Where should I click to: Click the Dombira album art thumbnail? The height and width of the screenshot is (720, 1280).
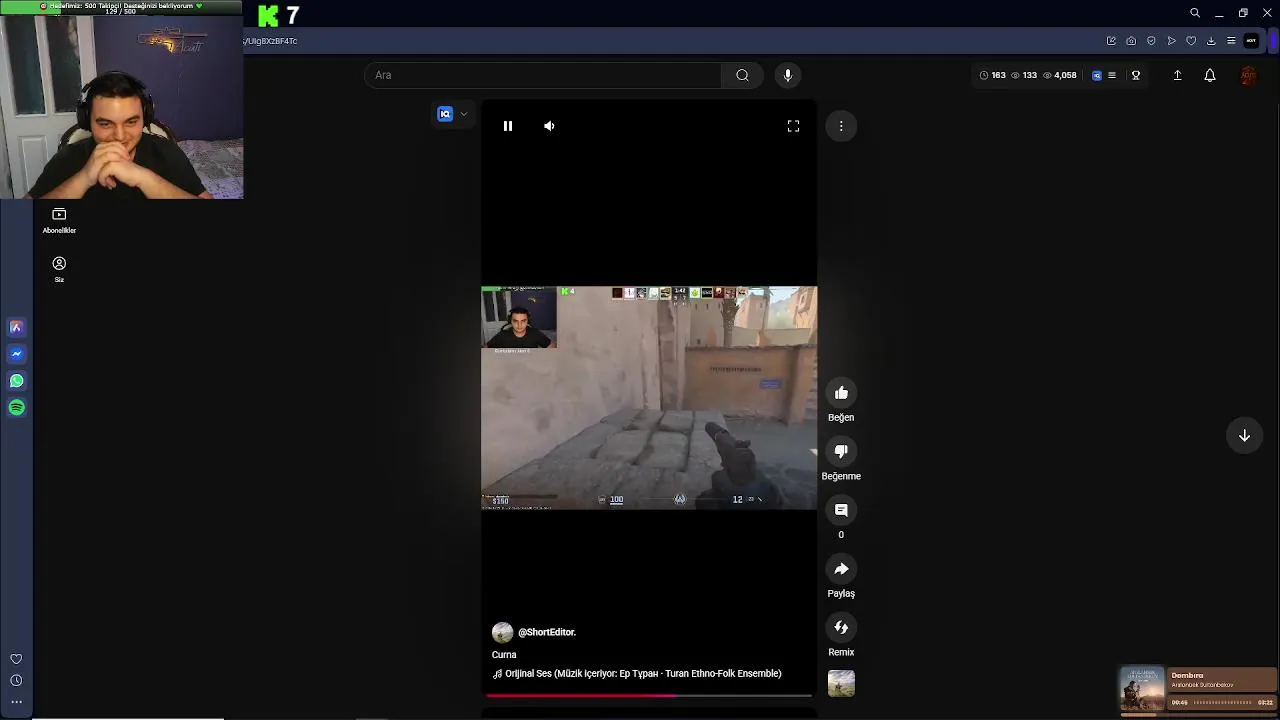coord(1142,689)
